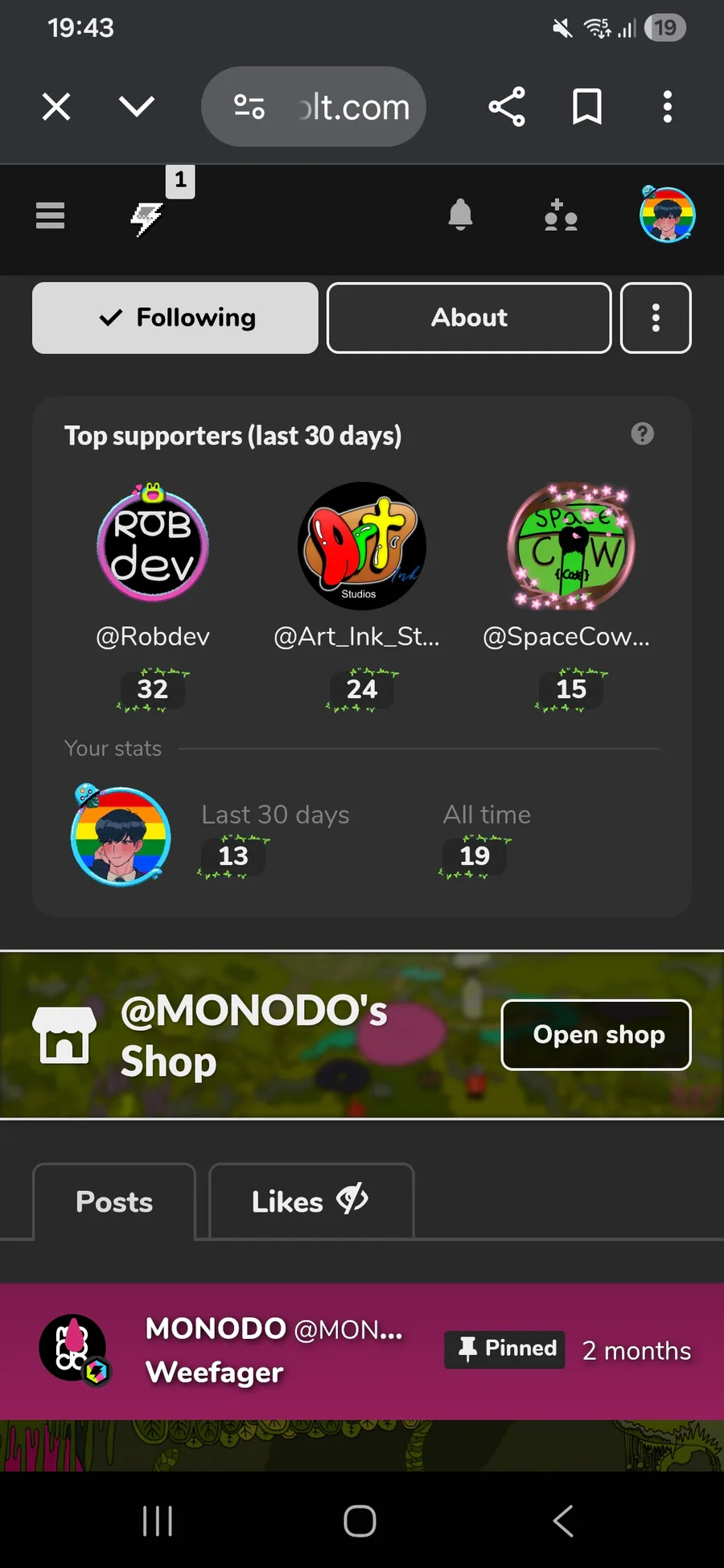Viewport: 724px width, 1568px height.
Task: Open the browser three-dot overflow menu
Action: [x=667, y=106]
